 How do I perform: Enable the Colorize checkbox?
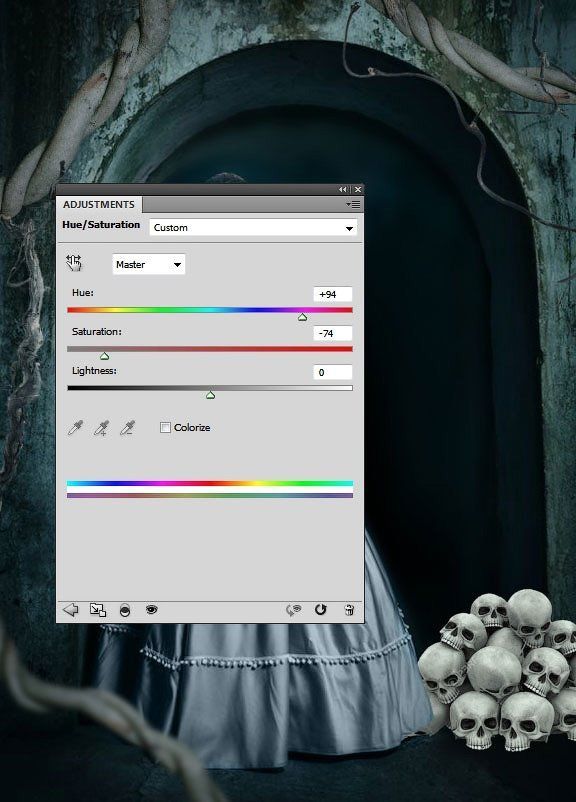(x=165, y=428)
